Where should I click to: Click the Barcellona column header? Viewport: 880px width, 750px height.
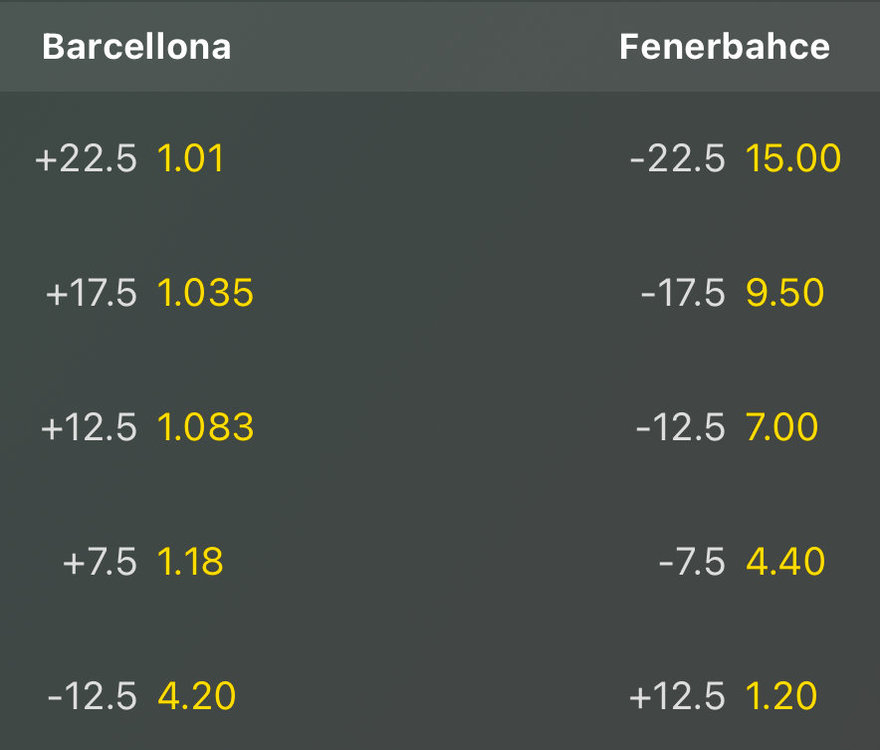click(x=136, y=47)
